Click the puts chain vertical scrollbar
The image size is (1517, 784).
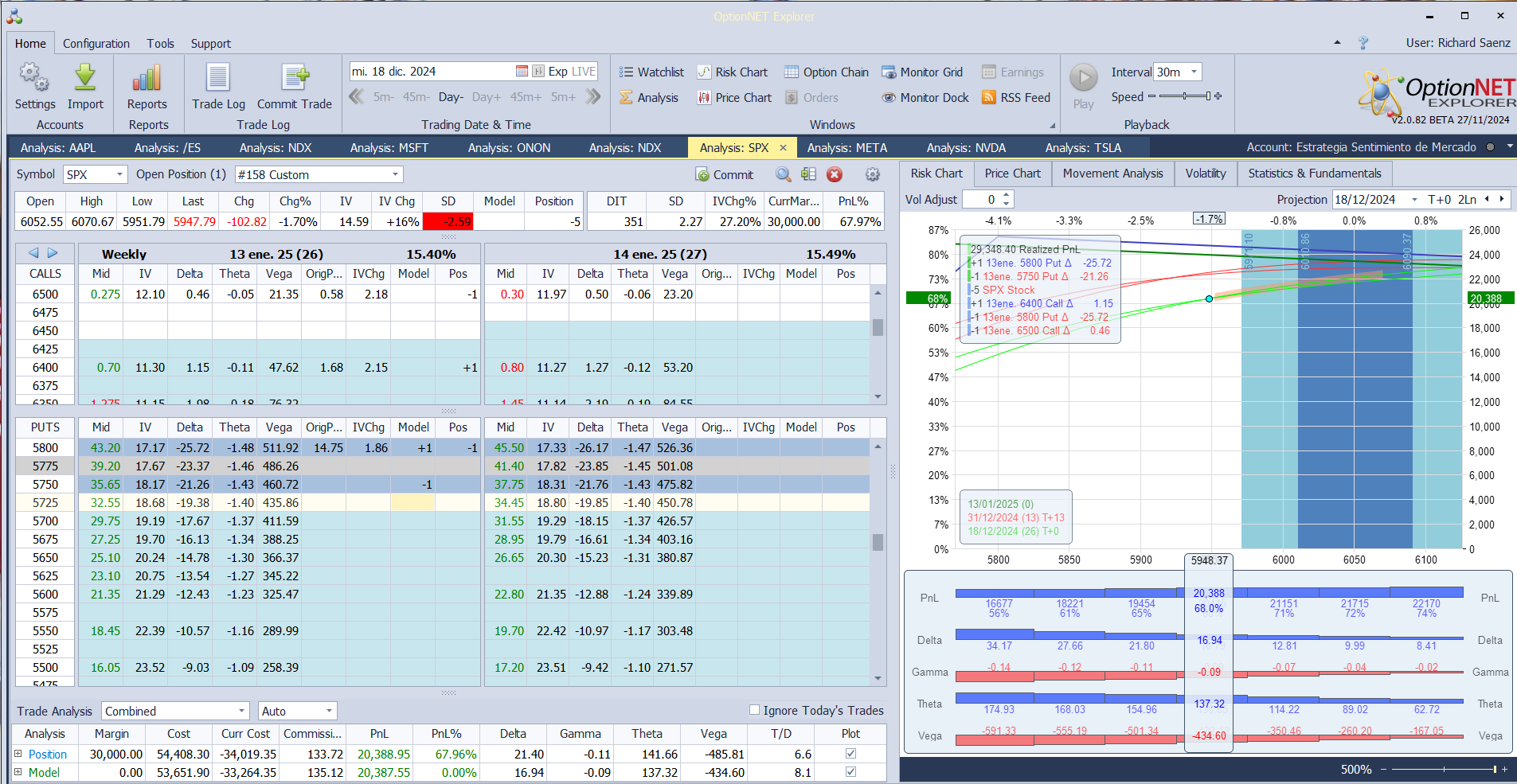pyautogui.click(x=878, y=562)
